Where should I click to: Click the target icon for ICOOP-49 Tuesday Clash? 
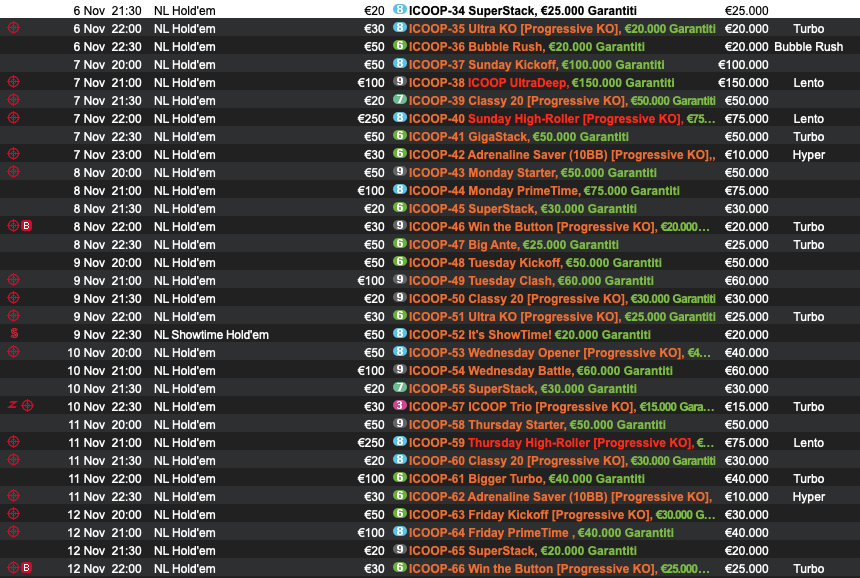tap(14, 280)
